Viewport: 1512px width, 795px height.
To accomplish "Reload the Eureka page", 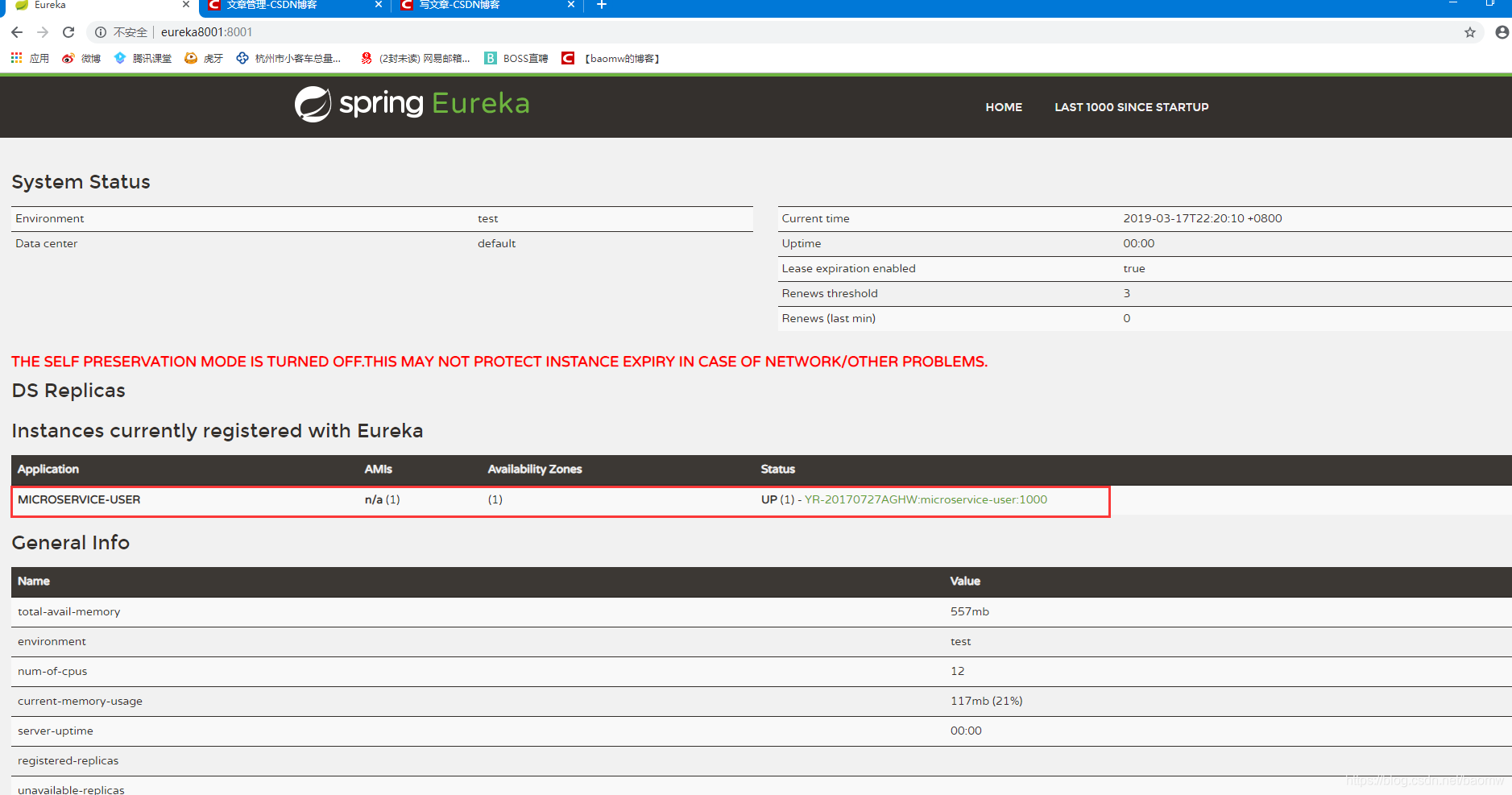I will pyautogui.click(x=68, y=32).
